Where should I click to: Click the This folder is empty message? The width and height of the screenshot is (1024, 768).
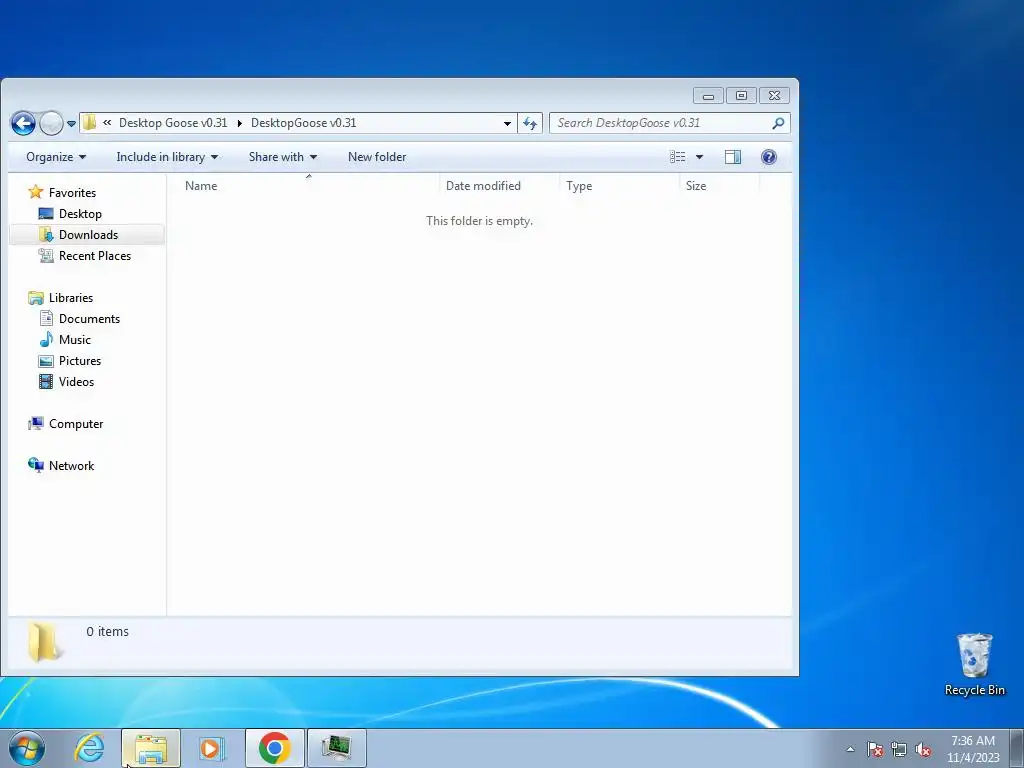coord(479,221)
